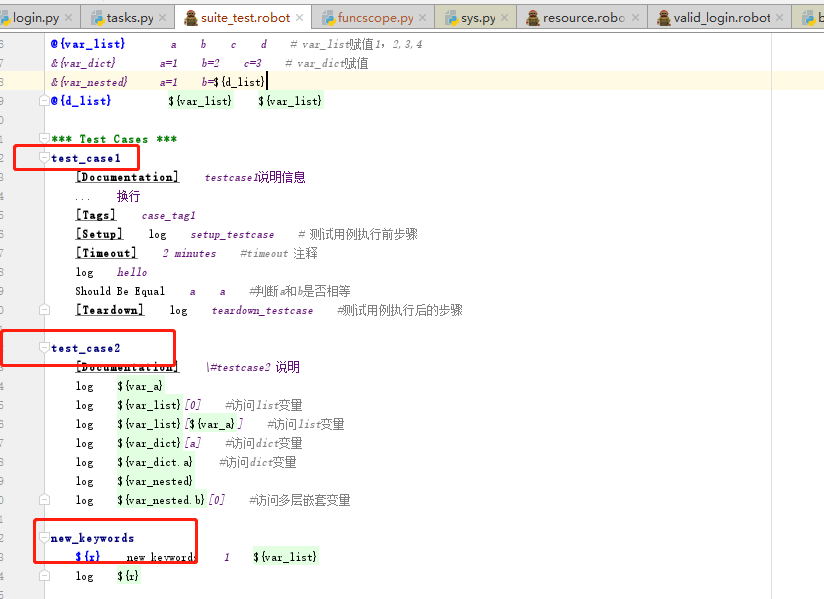Image resolution: width=824 pixels, height=599 pixels.
Task: Click the Robot Framework icon on suite_test.robot tab
Action: [x=190, y=17]
